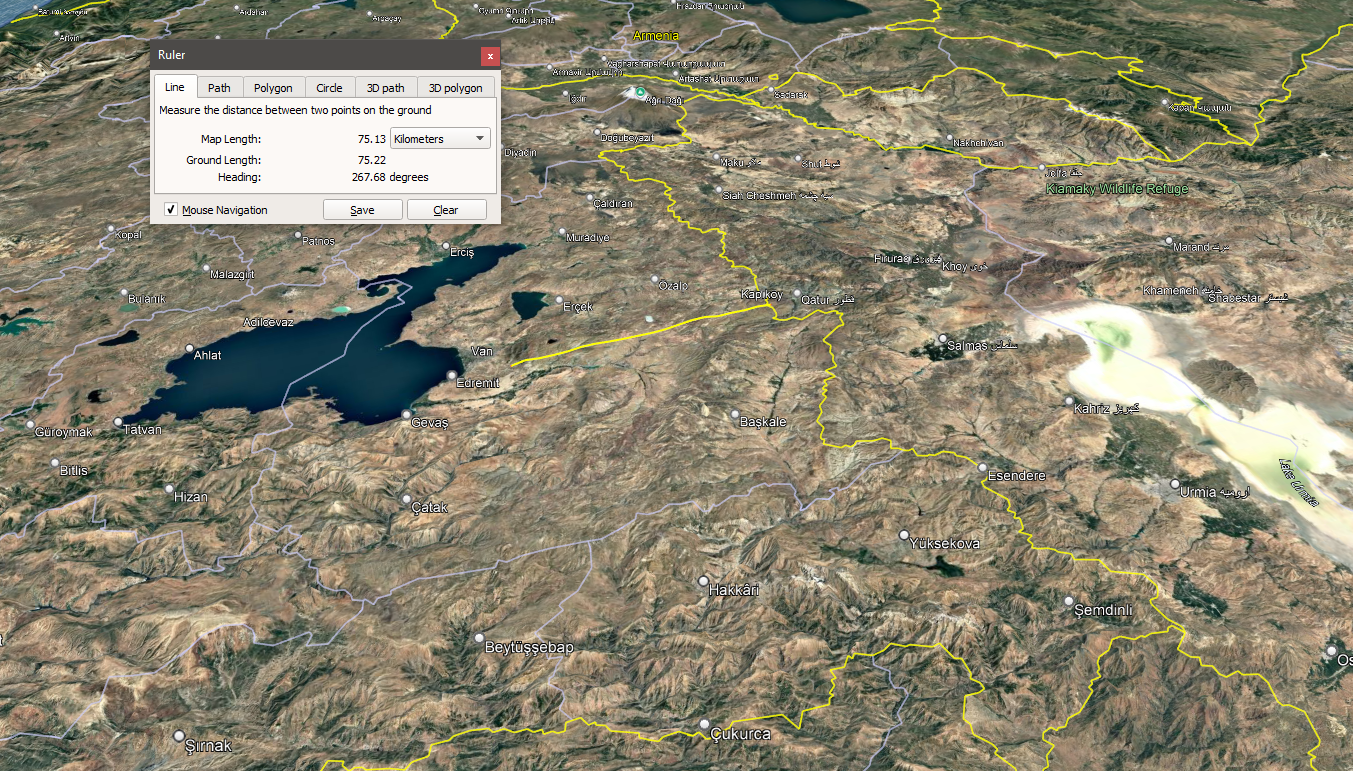Select the Ground Length value 75.22

pyautogui.click(x=372, y=160)
